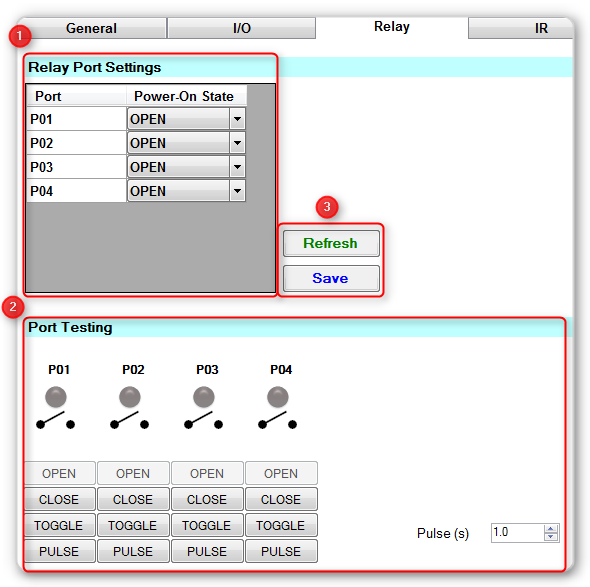Click the P02 relay indicator LED

[x=130, y=397]
